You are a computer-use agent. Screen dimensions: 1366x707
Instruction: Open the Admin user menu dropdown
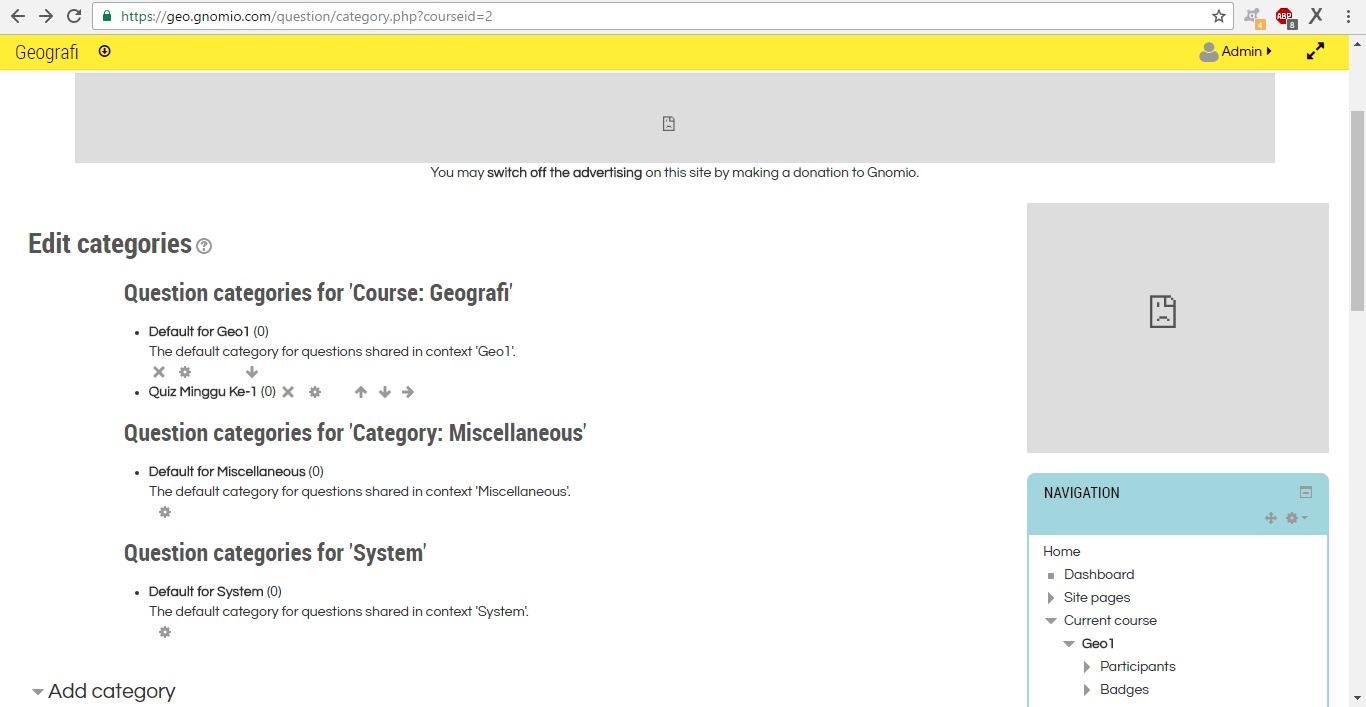pos(1246,52)
